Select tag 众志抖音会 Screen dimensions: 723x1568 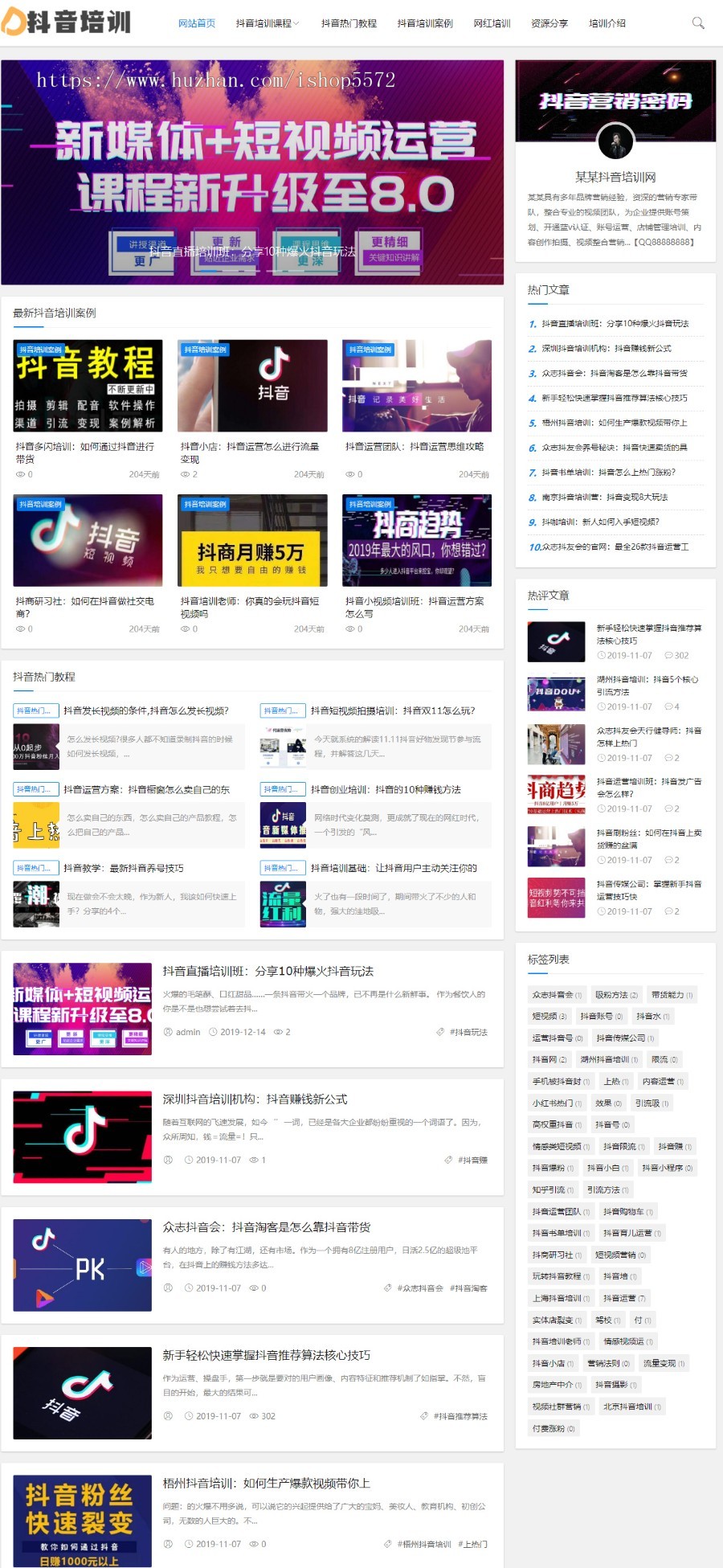[x=557, y=994]
